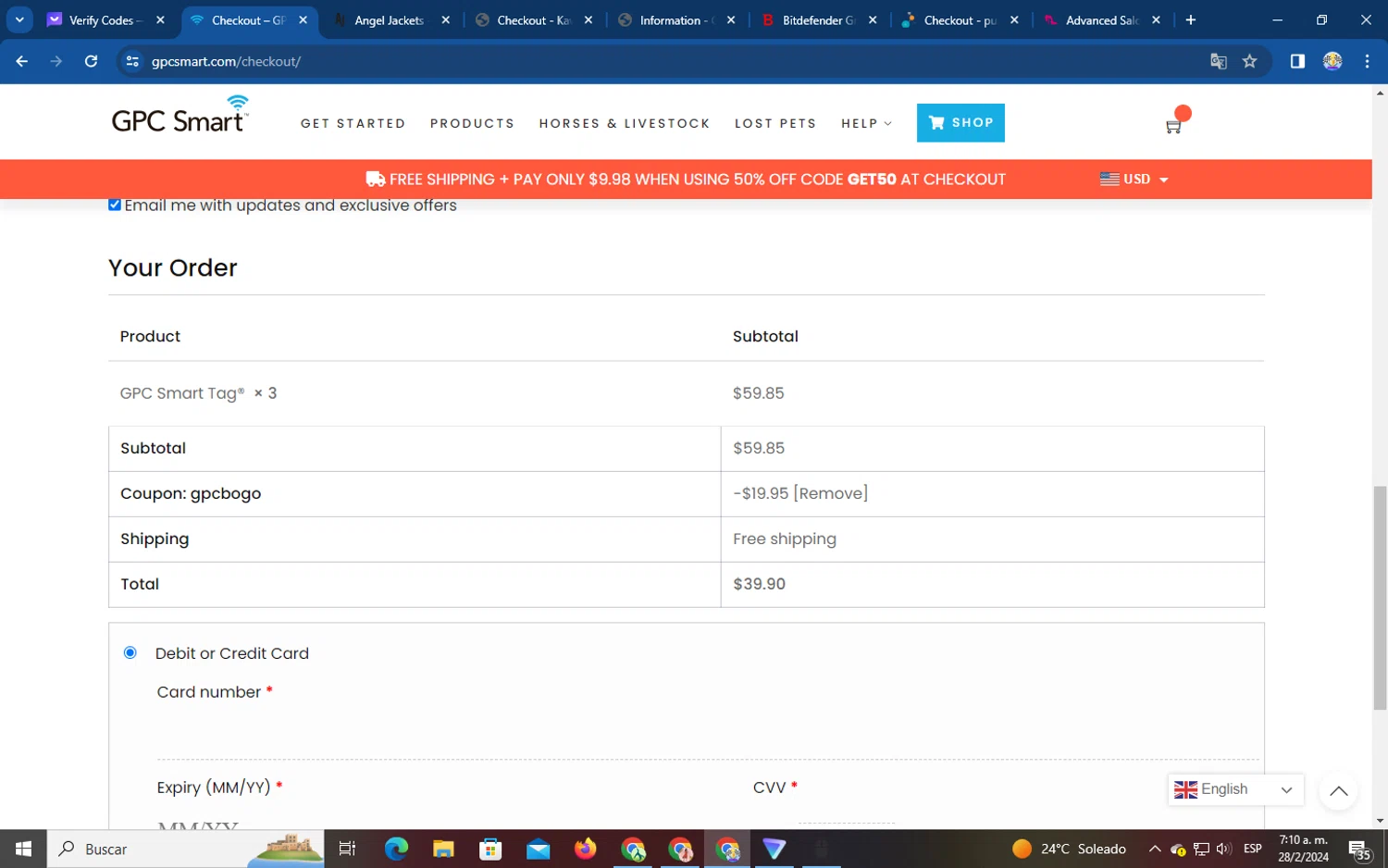Show hidden system tray icons
This screenshot has height=868, width=1388.
[x=1155, y=849]
